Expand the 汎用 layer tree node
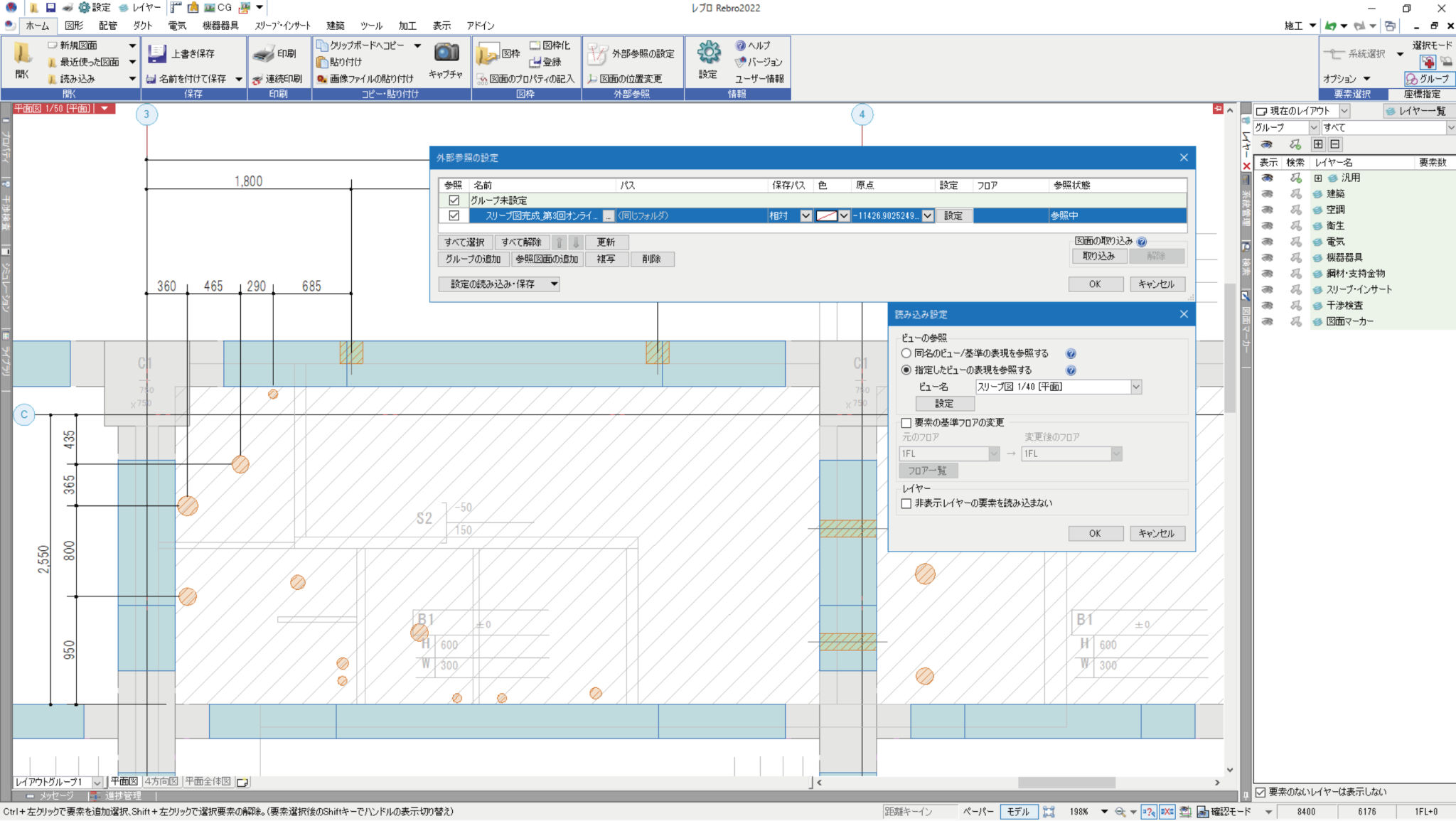1456x821 pixels. pos(1317,178)
